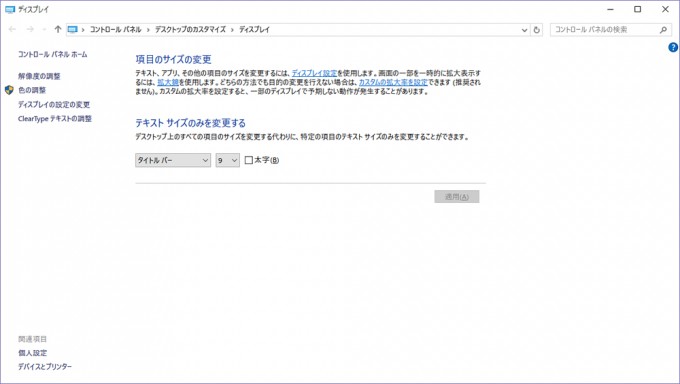Viewport: 680px width, 384px height.
Task: Open the タイトル バー item dropdown
Action: click(x=173, y=160)
